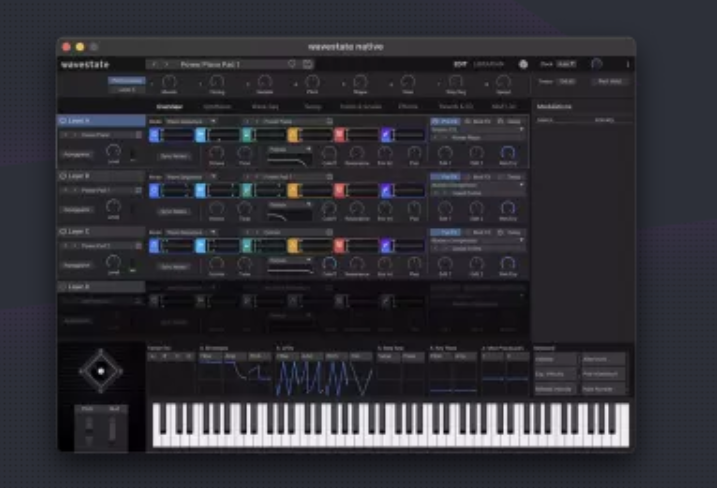This screenshot has height=488, width=717.
Task: Select Layer A's yellow Pitch lane icon
Action: [293, 135]
